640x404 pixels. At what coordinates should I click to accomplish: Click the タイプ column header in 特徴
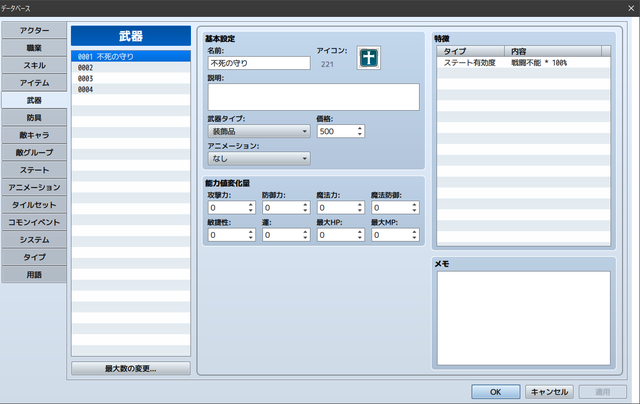pos(471,51)
